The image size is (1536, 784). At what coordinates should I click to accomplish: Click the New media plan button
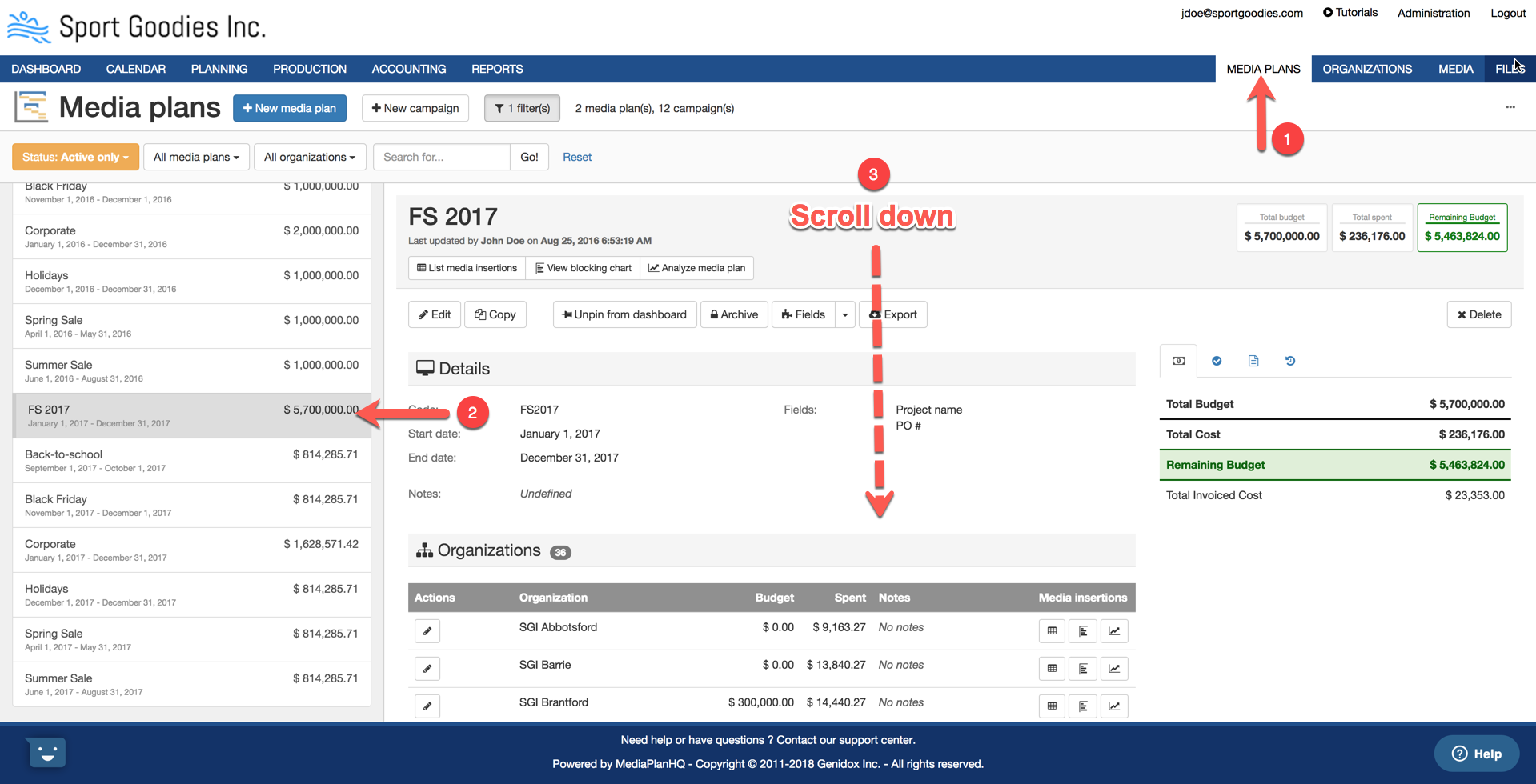[290, 108]
